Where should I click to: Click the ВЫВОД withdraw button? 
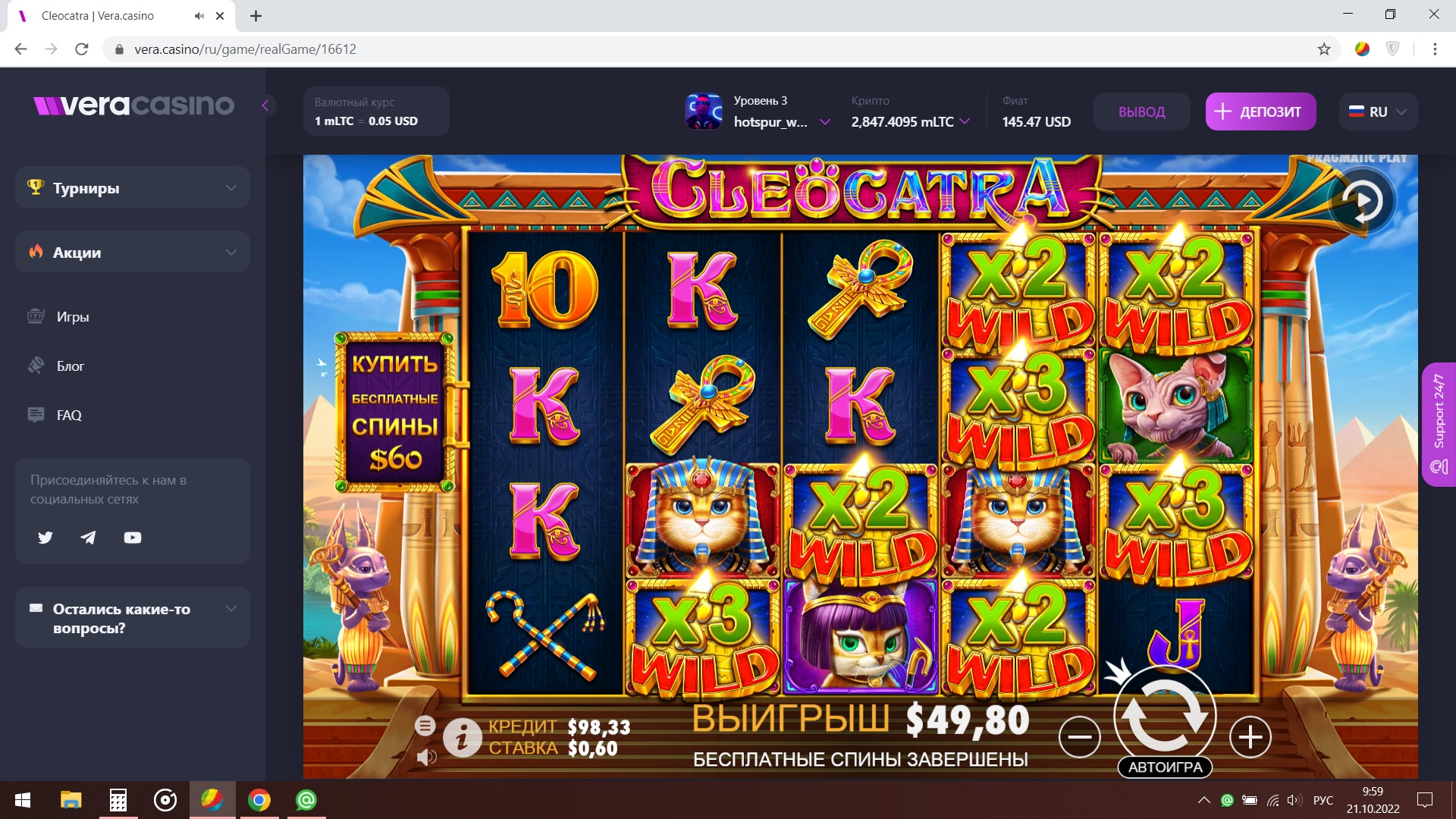[1141, 111]
